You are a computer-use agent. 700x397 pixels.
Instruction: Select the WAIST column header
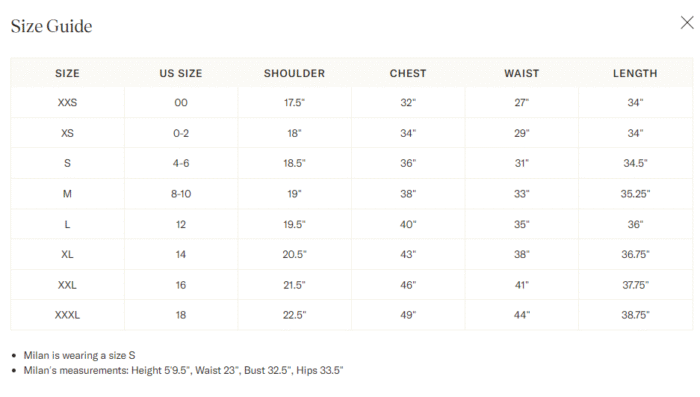click(x=521, y=73)
